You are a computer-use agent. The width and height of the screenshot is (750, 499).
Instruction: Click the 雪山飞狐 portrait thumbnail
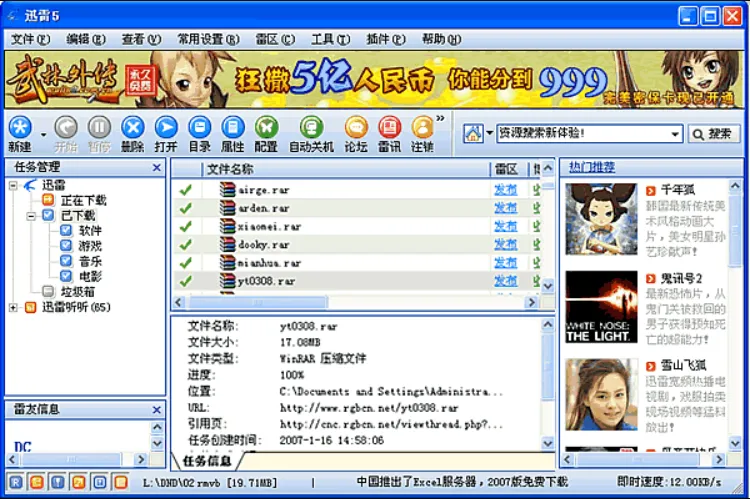pyautogui.click(x=601, y=394)
